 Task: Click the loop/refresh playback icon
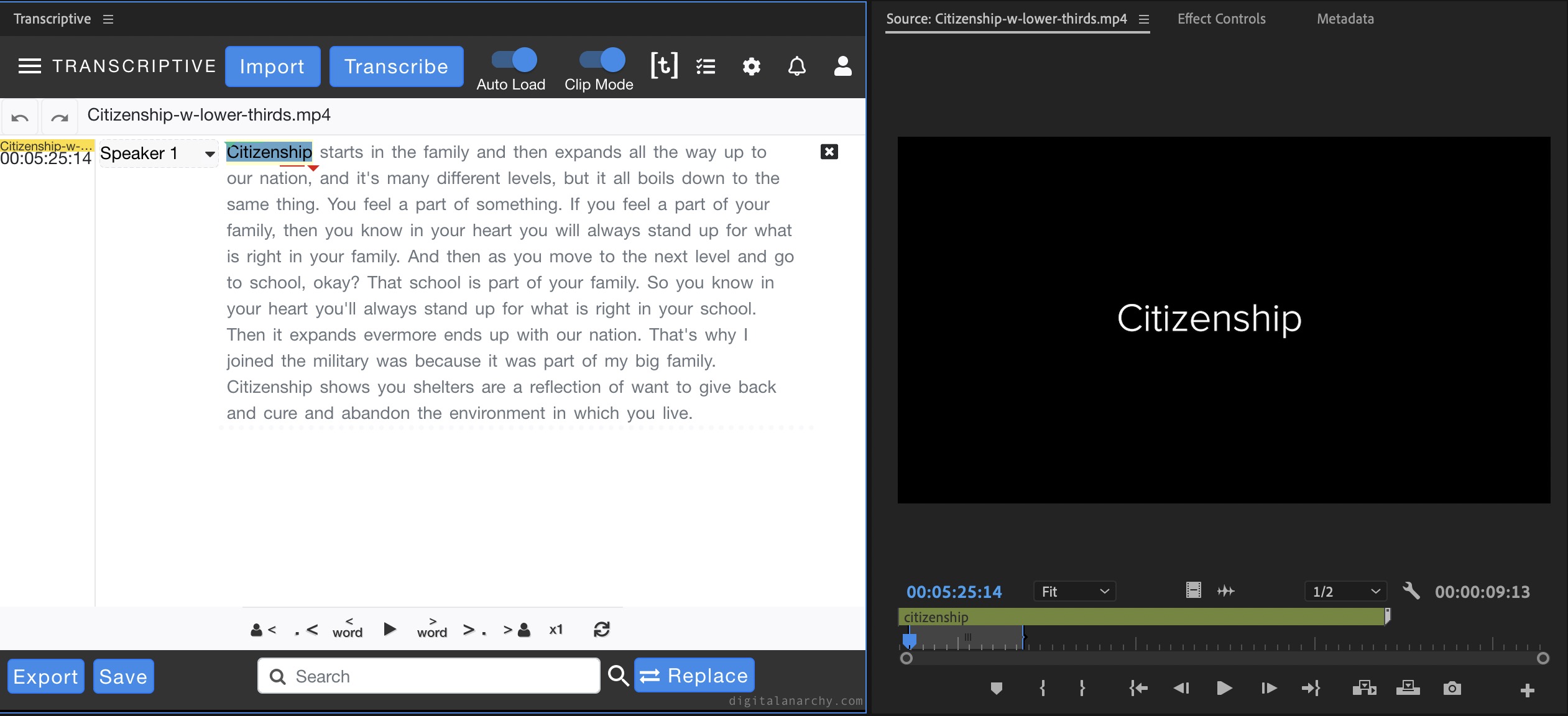(602, 629)
